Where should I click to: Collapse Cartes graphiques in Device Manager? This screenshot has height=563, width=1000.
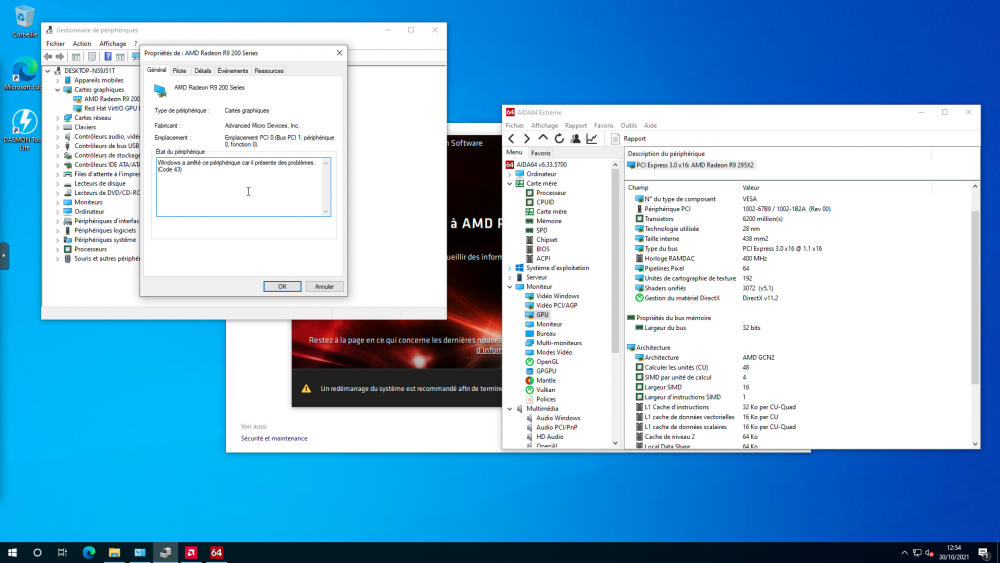pyautogui.click(x=57, y=90)
